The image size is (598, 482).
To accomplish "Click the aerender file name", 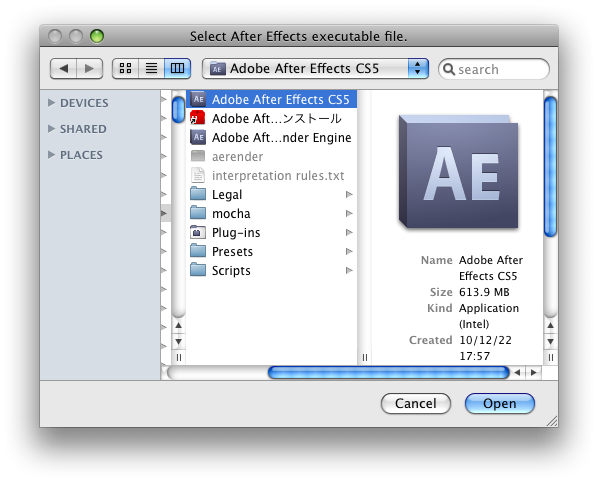I will 237,157.
